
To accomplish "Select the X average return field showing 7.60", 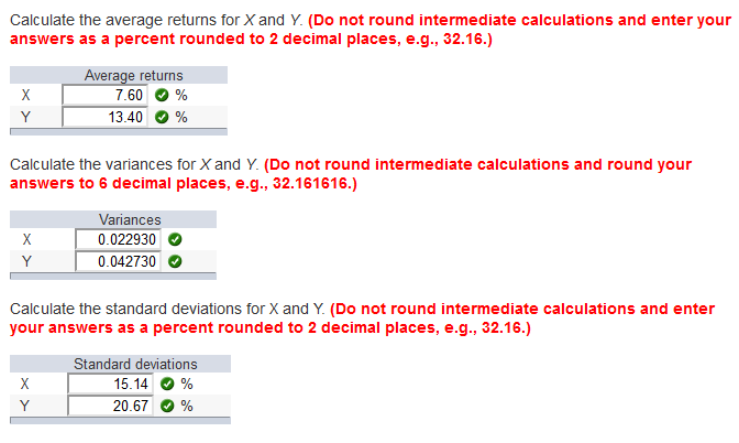I will [x=105, y=95].
